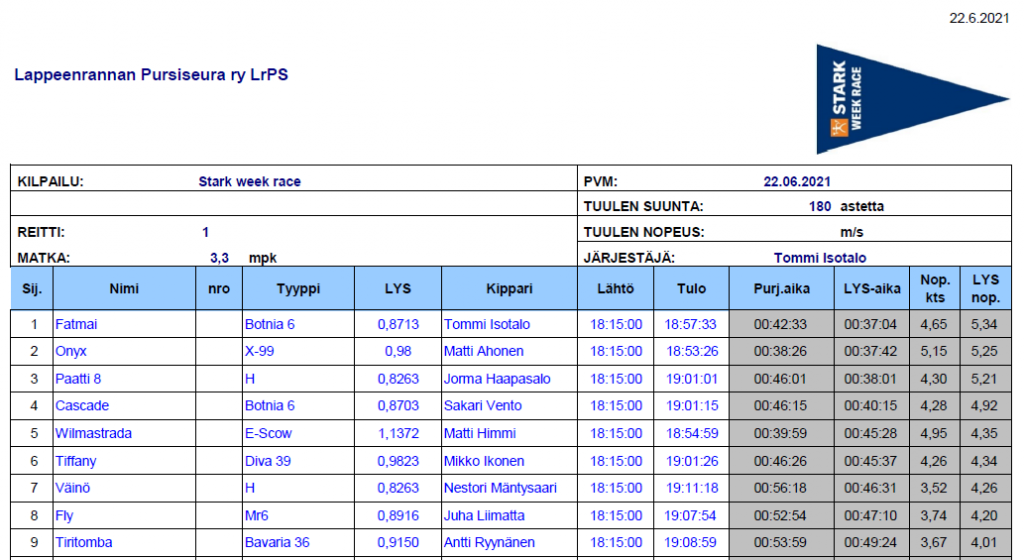1024x560 pixels.
Task: Click the 'Sij.' column header
Action: 32,288
